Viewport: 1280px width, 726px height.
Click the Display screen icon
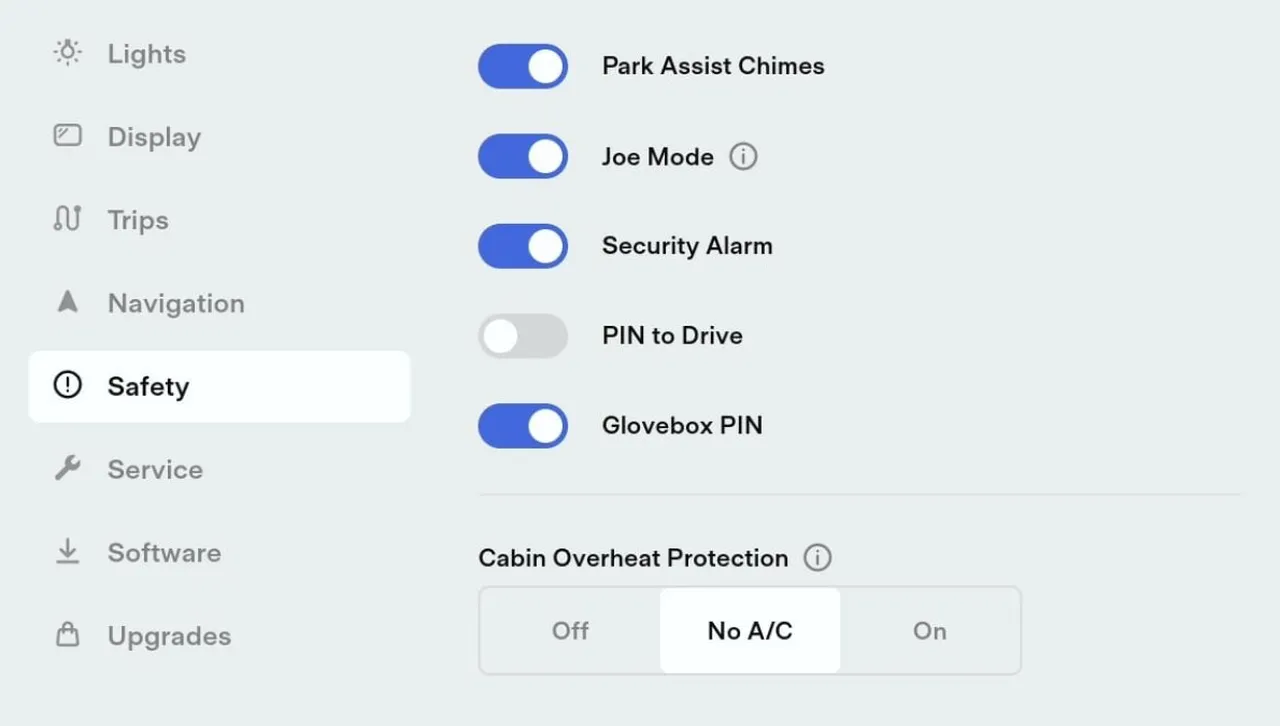pos(67,136)
